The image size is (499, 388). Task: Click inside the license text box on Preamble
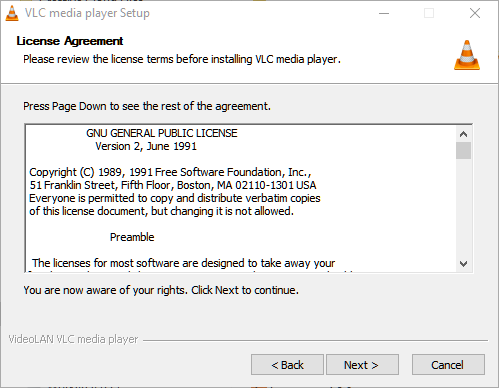coord(132,237)
